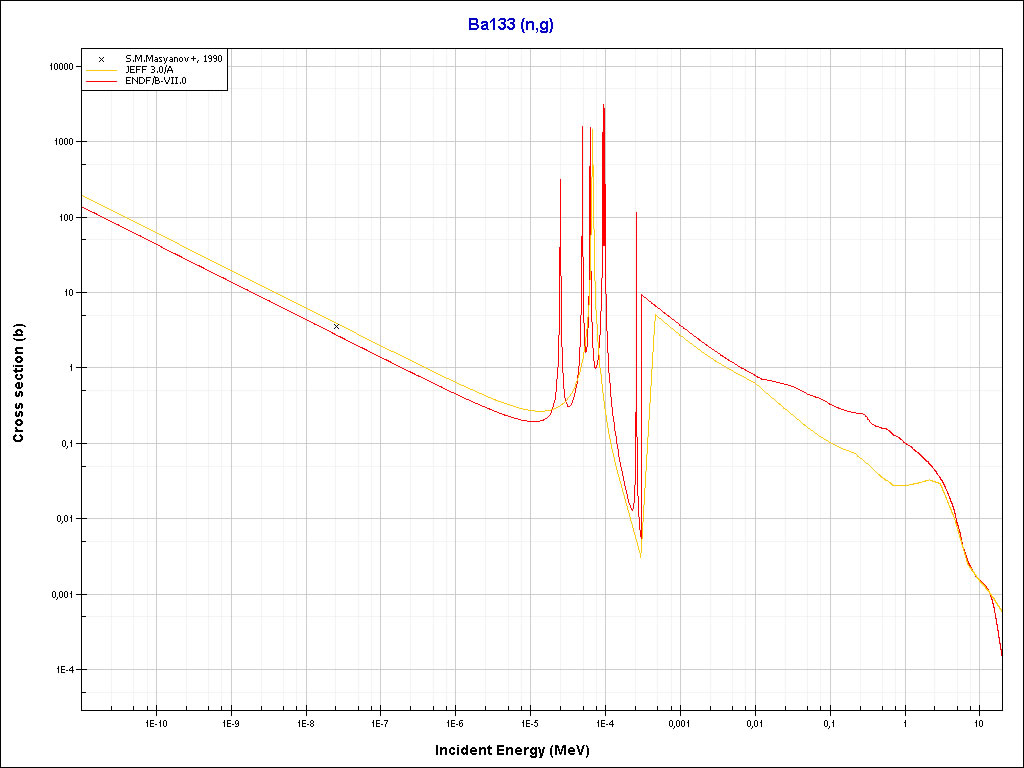Click the 1E-8 x-axis tick label
The image size is (1024, 768).
point(306,722)
